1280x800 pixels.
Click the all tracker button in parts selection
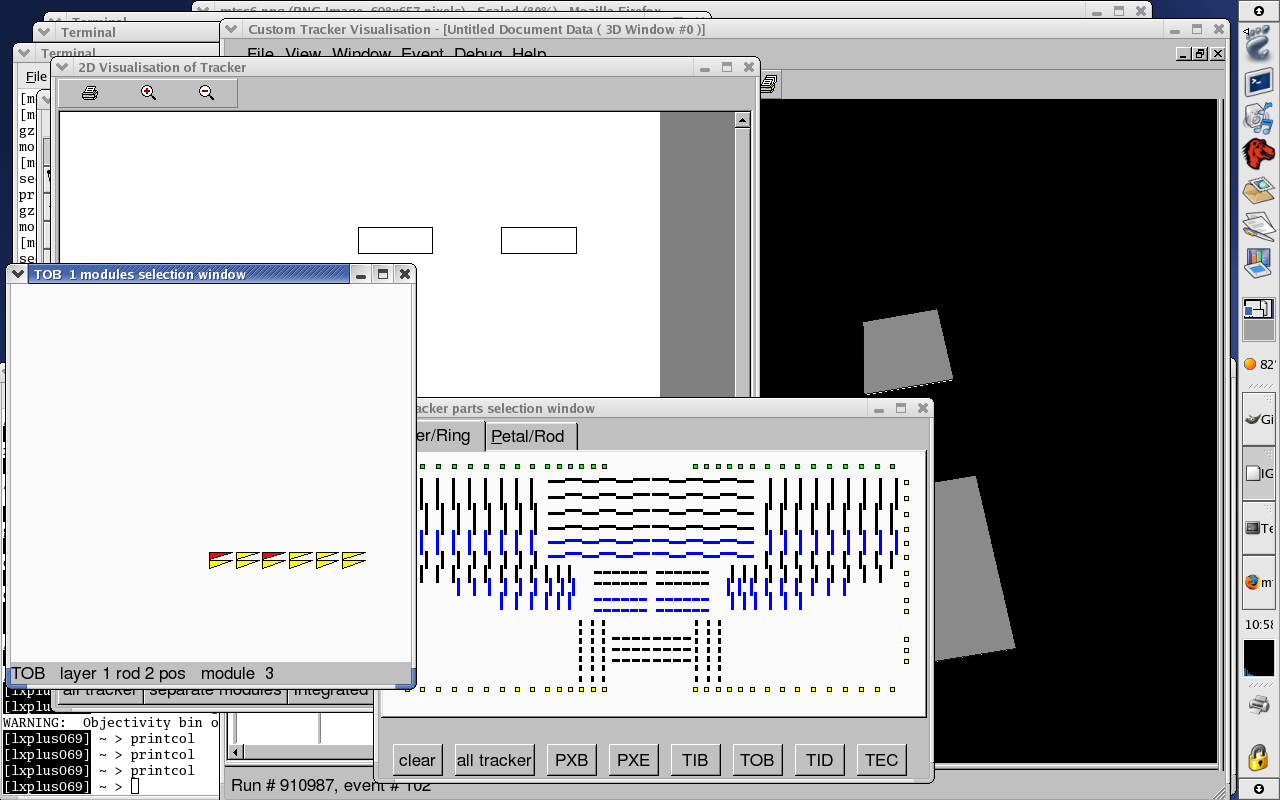[x=494, y=760]
